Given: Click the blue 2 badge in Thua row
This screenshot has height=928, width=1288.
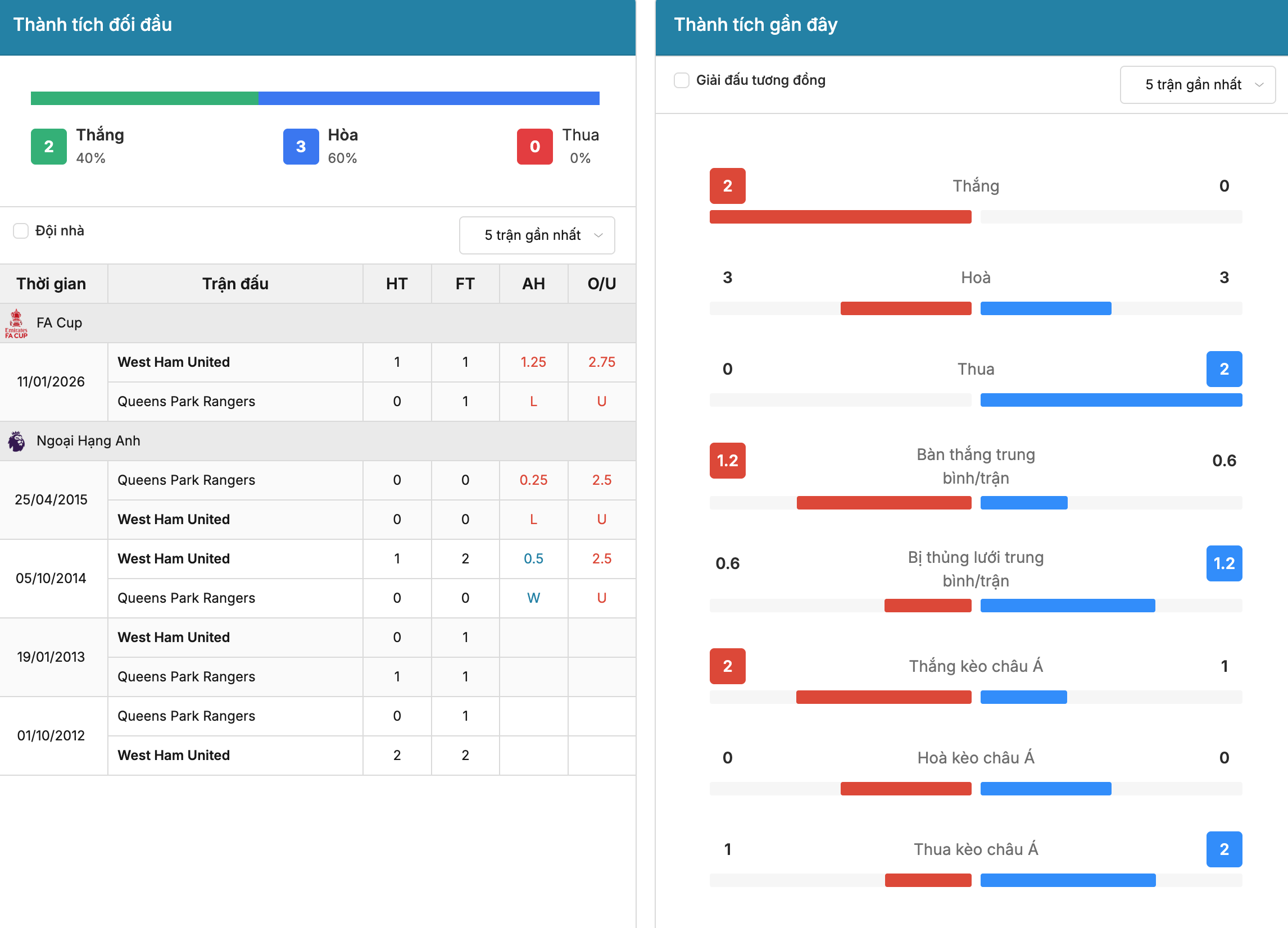Looking at the screenshot, I should (x=1224, y=370).
